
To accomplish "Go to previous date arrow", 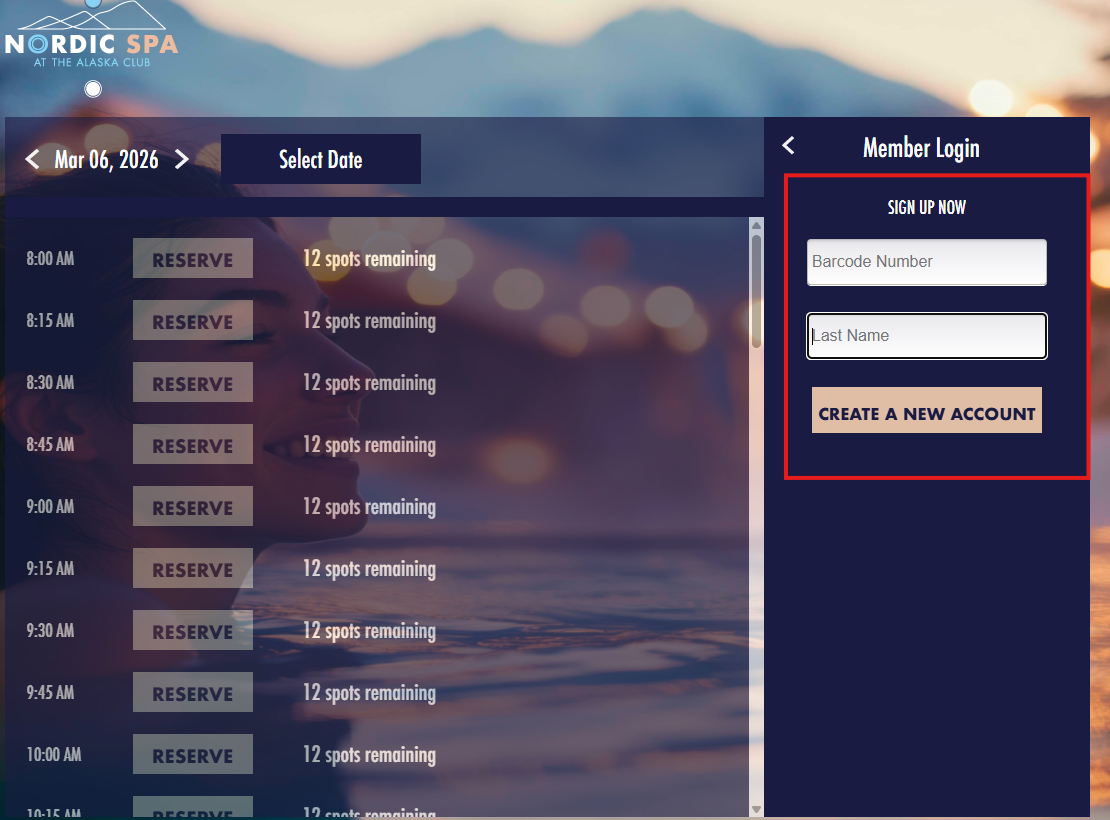I will click(33, 160).
